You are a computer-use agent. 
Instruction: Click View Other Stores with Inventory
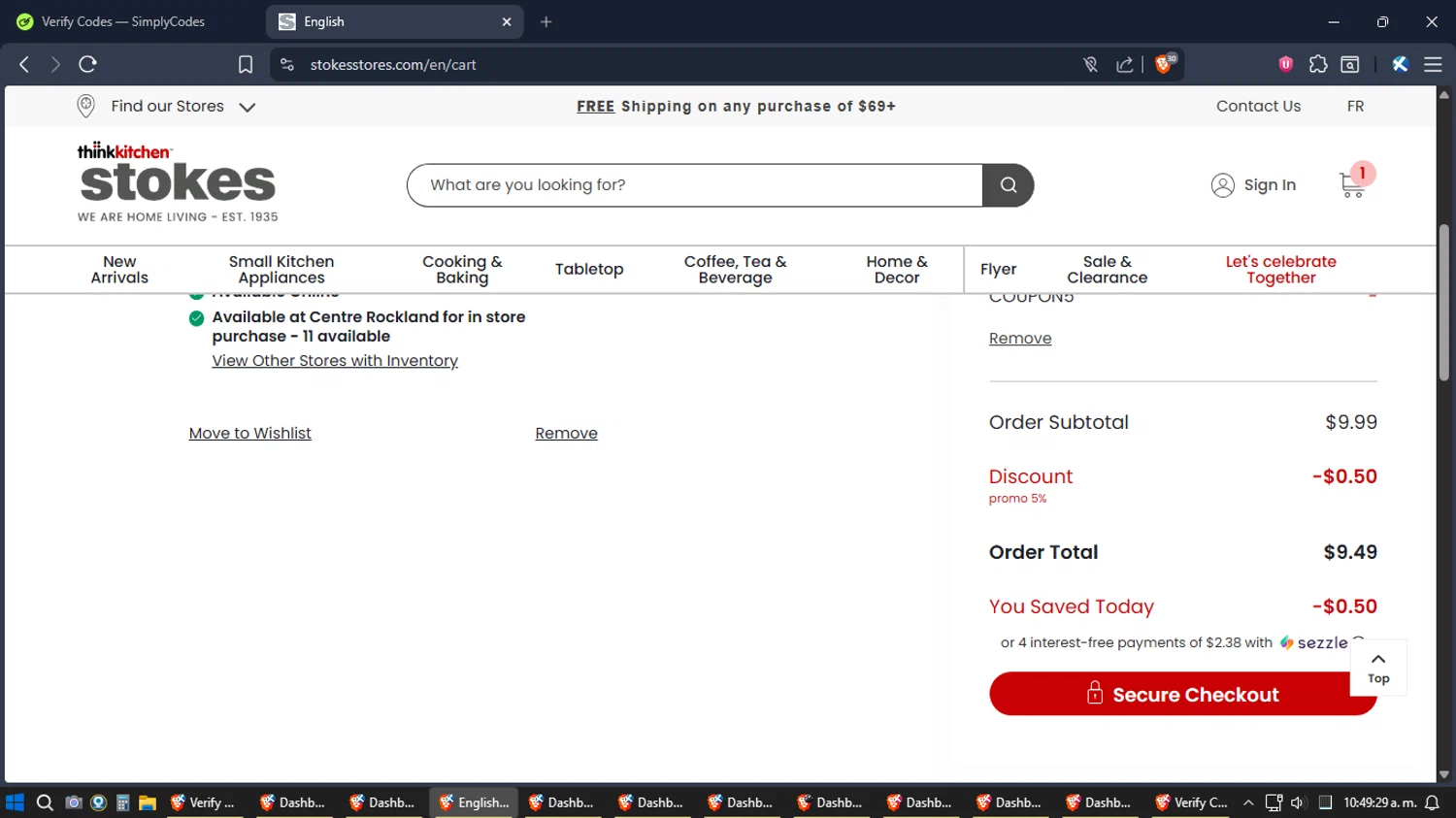(335, 361)
